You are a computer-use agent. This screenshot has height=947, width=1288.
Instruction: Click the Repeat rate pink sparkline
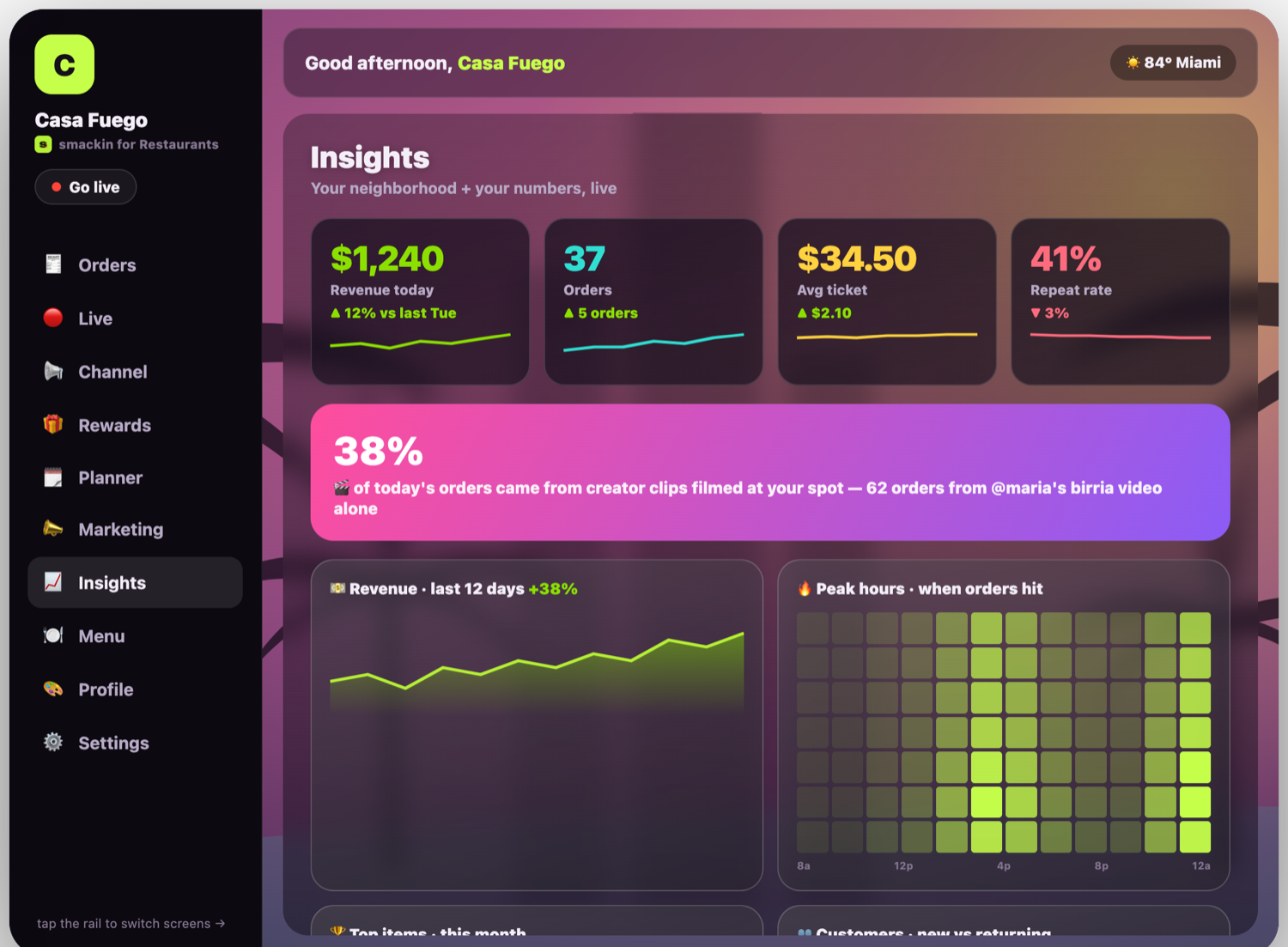tap(1121, 336)
